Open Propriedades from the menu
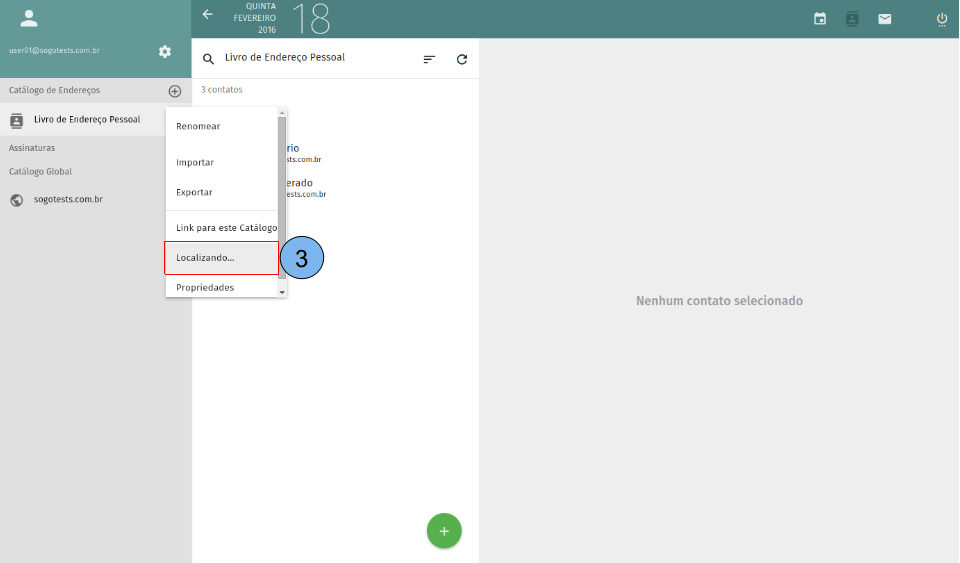This screenshot has height=563, width=960. pos(205,287)
